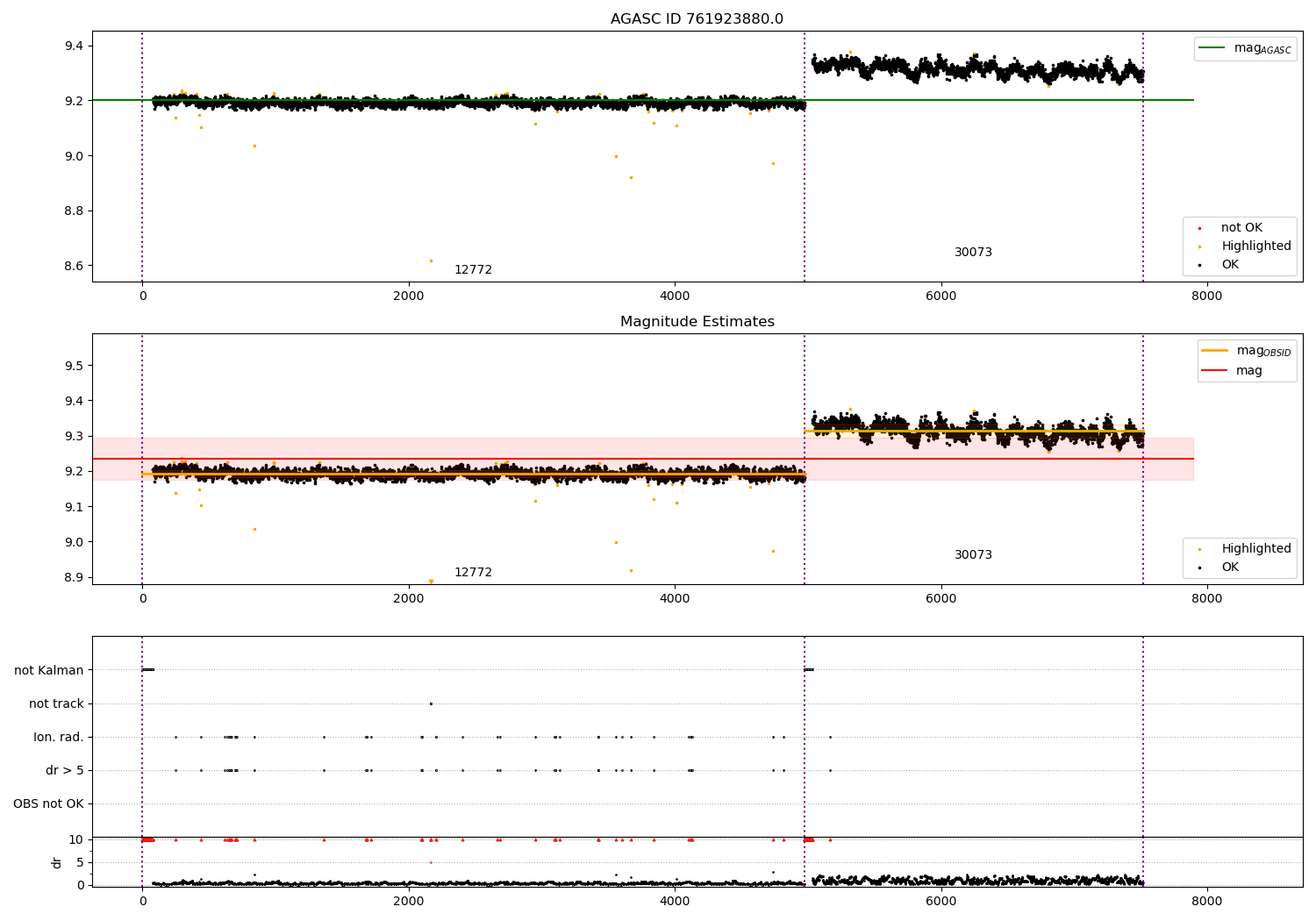Click the 'dr' axis label

pos(57,862)
